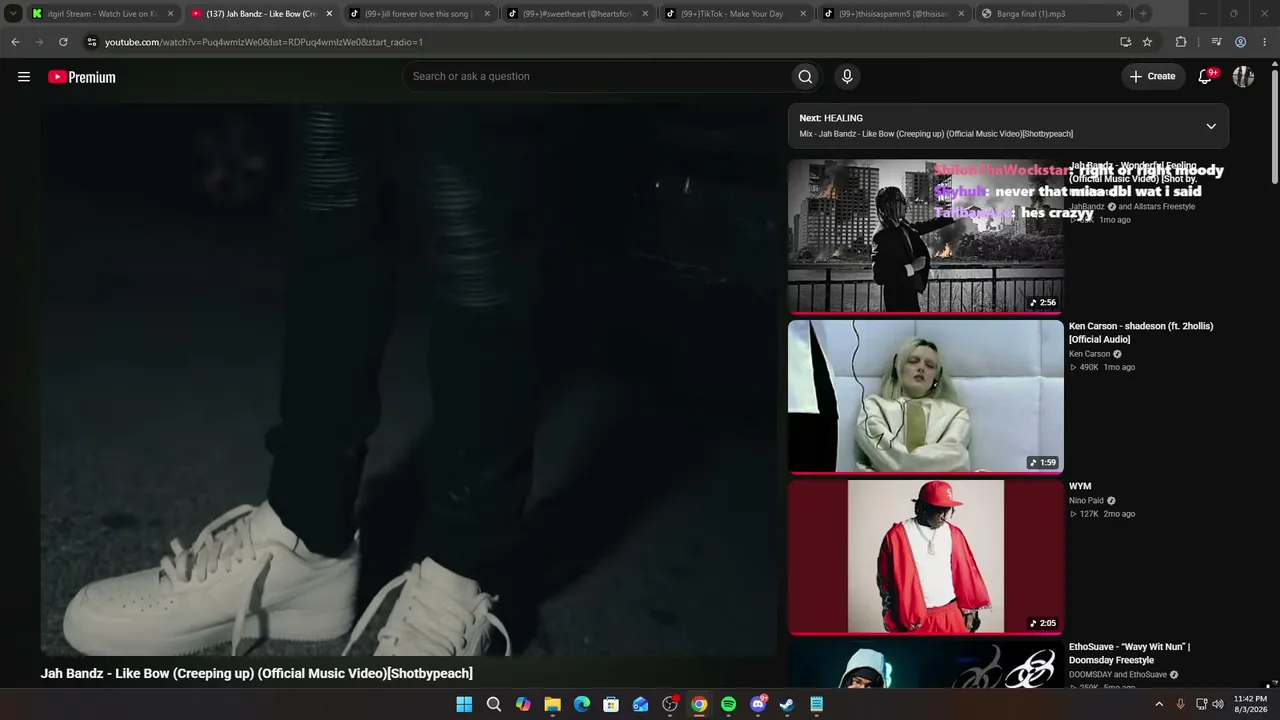The image size is (1280, 720).
Task: Go to YouTube Premium home logo
Action: [82, 77]
